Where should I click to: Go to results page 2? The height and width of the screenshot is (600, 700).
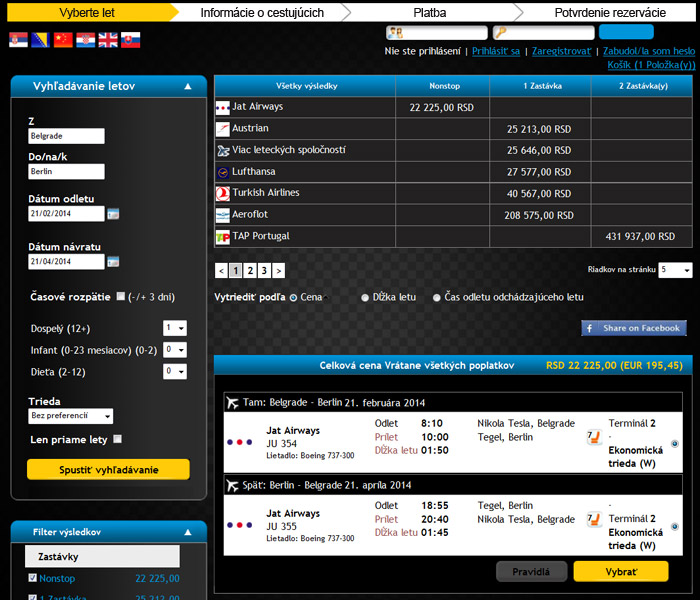click(x=250, y=271)
